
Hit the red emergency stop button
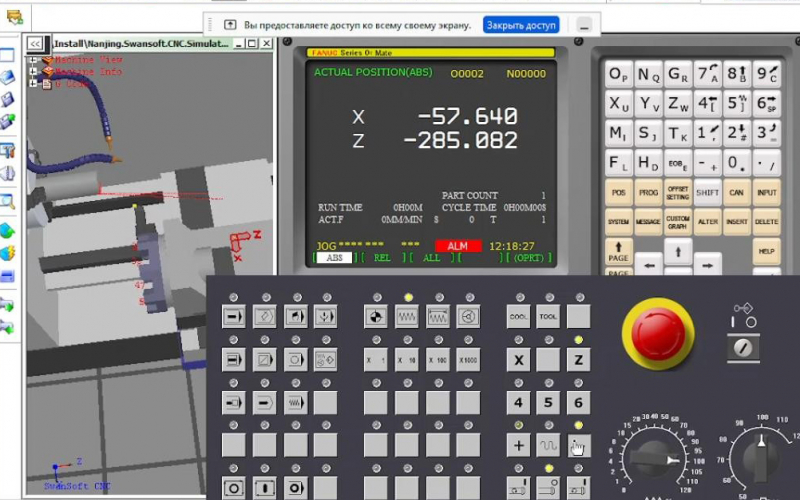[658, 334]
